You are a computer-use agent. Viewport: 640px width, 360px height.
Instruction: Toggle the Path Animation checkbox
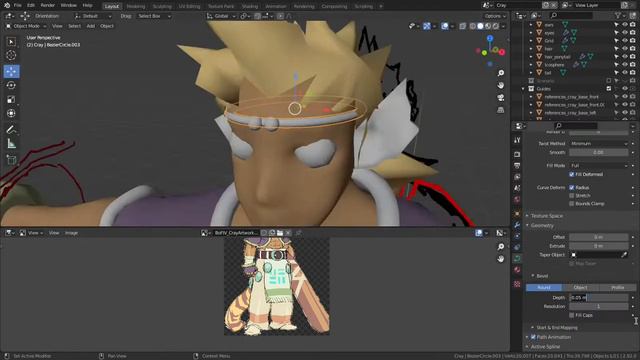click(x=533, y=337)
